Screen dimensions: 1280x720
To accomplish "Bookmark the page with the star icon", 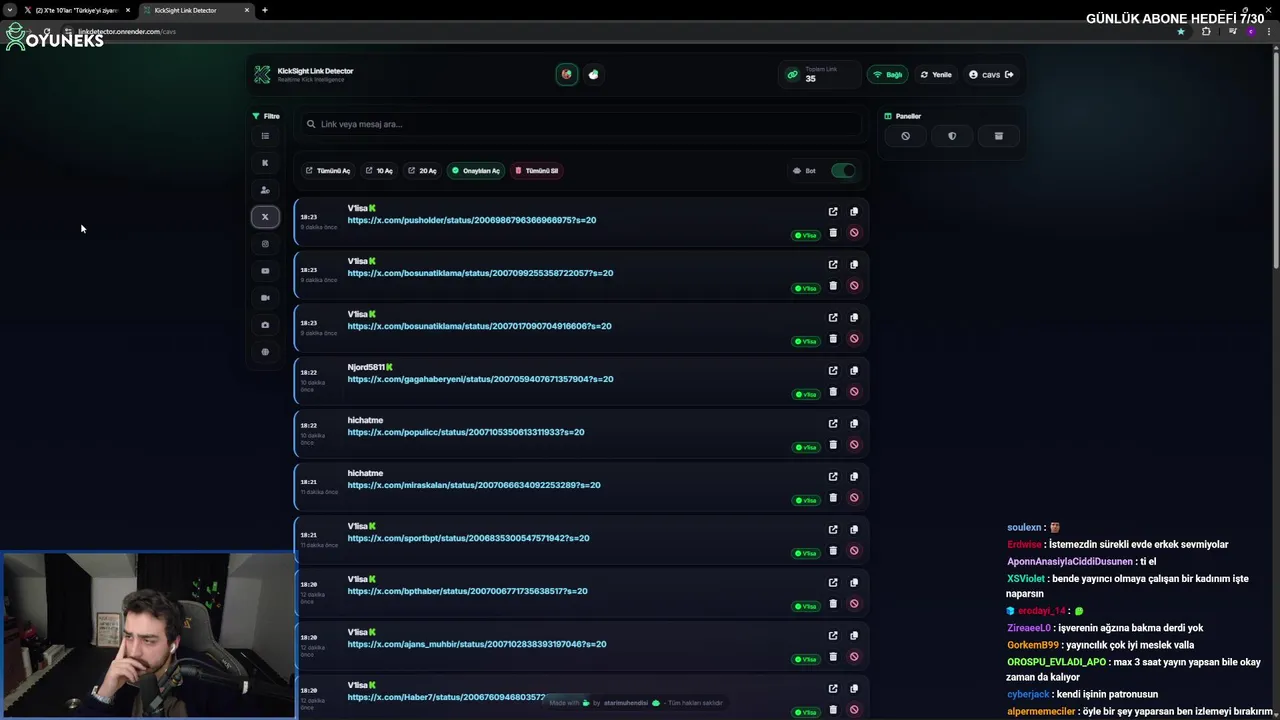I will click(1181, 31).
